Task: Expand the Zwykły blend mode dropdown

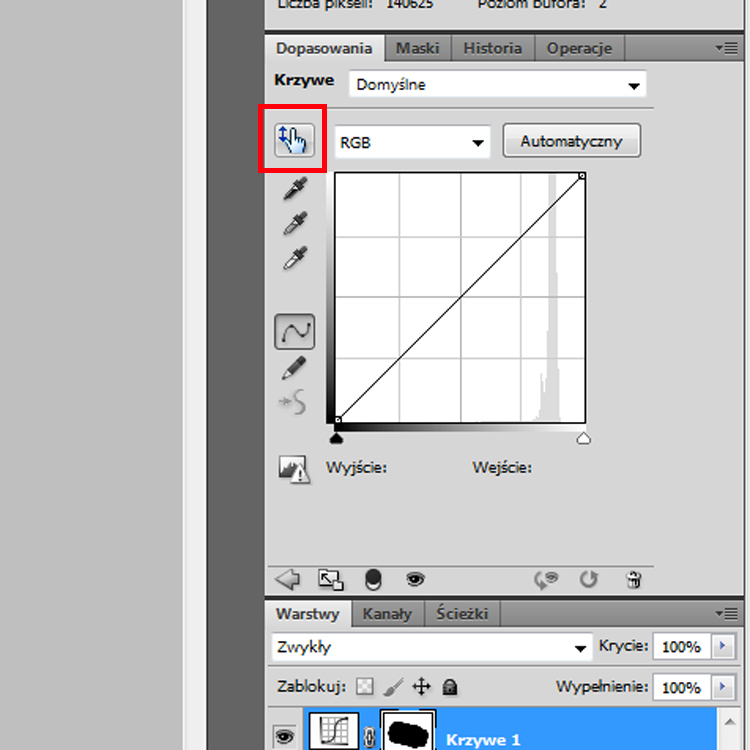Action: pyautogui.click(x=432, y=648)
